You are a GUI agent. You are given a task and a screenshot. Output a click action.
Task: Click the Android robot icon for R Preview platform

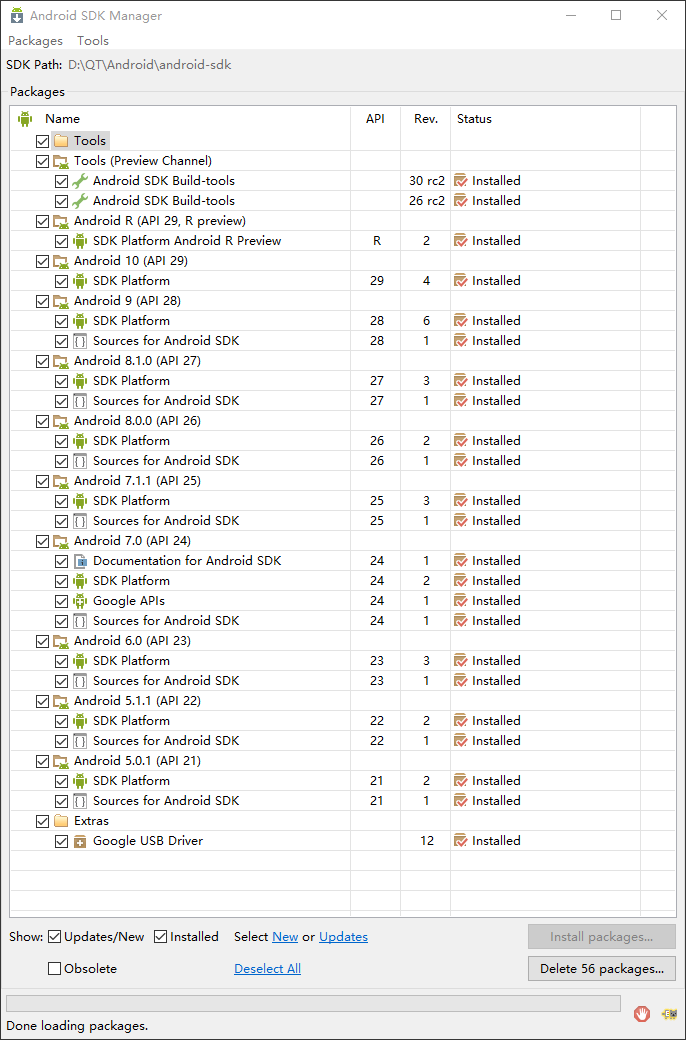pyautogui.click(x=80, y=241)
